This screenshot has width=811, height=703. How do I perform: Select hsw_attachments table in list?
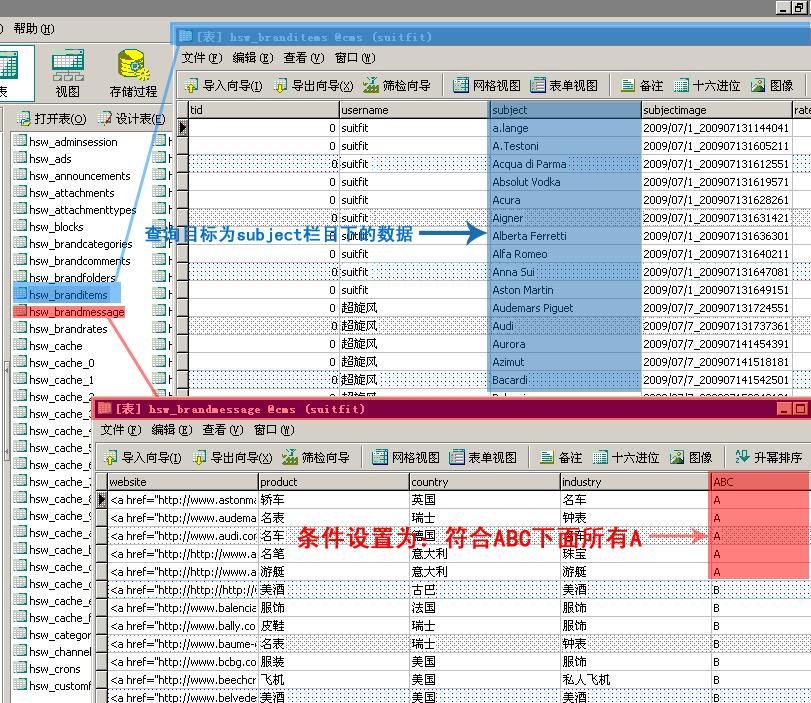point(64,193)
